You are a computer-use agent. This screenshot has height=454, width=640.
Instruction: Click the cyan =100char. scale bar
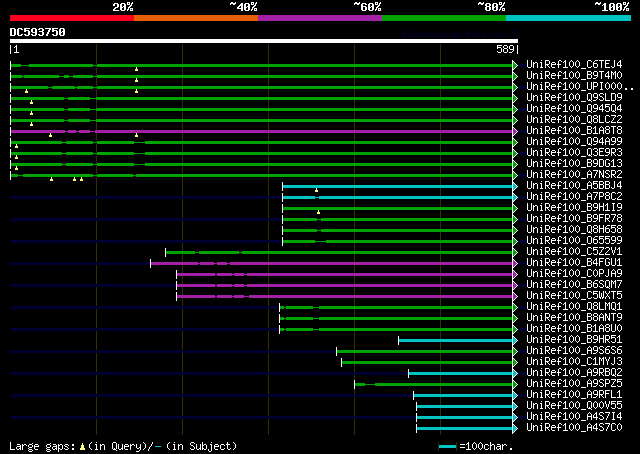[447, 447]
